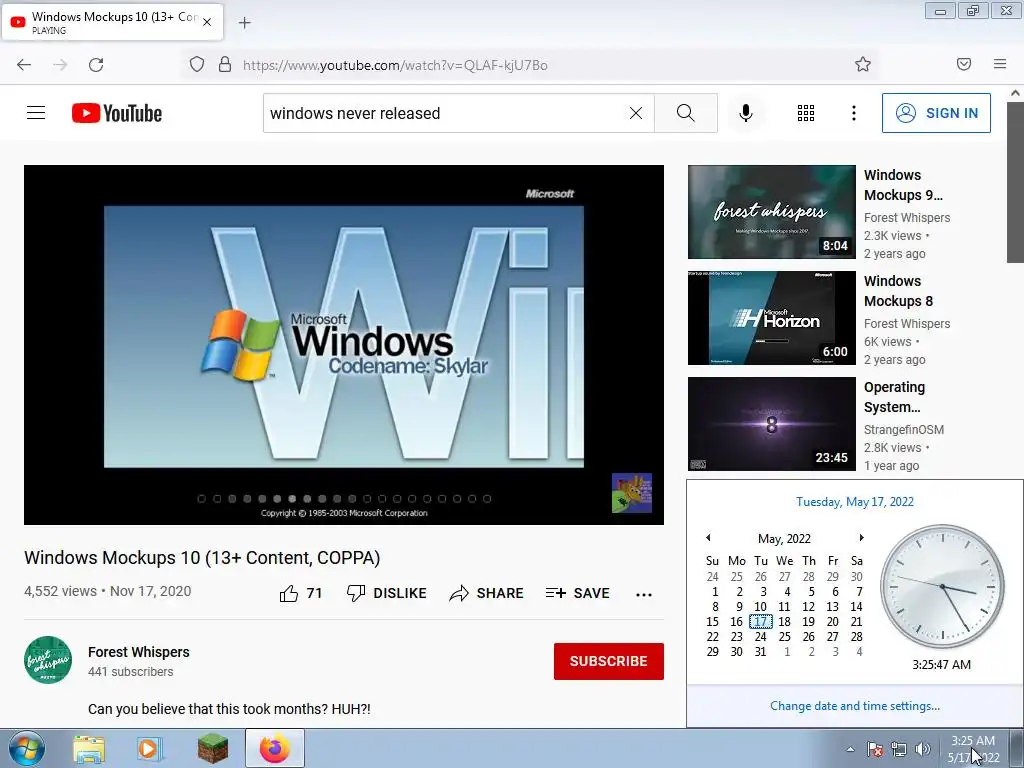This screenshot has height=768, width=1024.
Task: Save page to Pocket
Action: (x=964, y=64)
